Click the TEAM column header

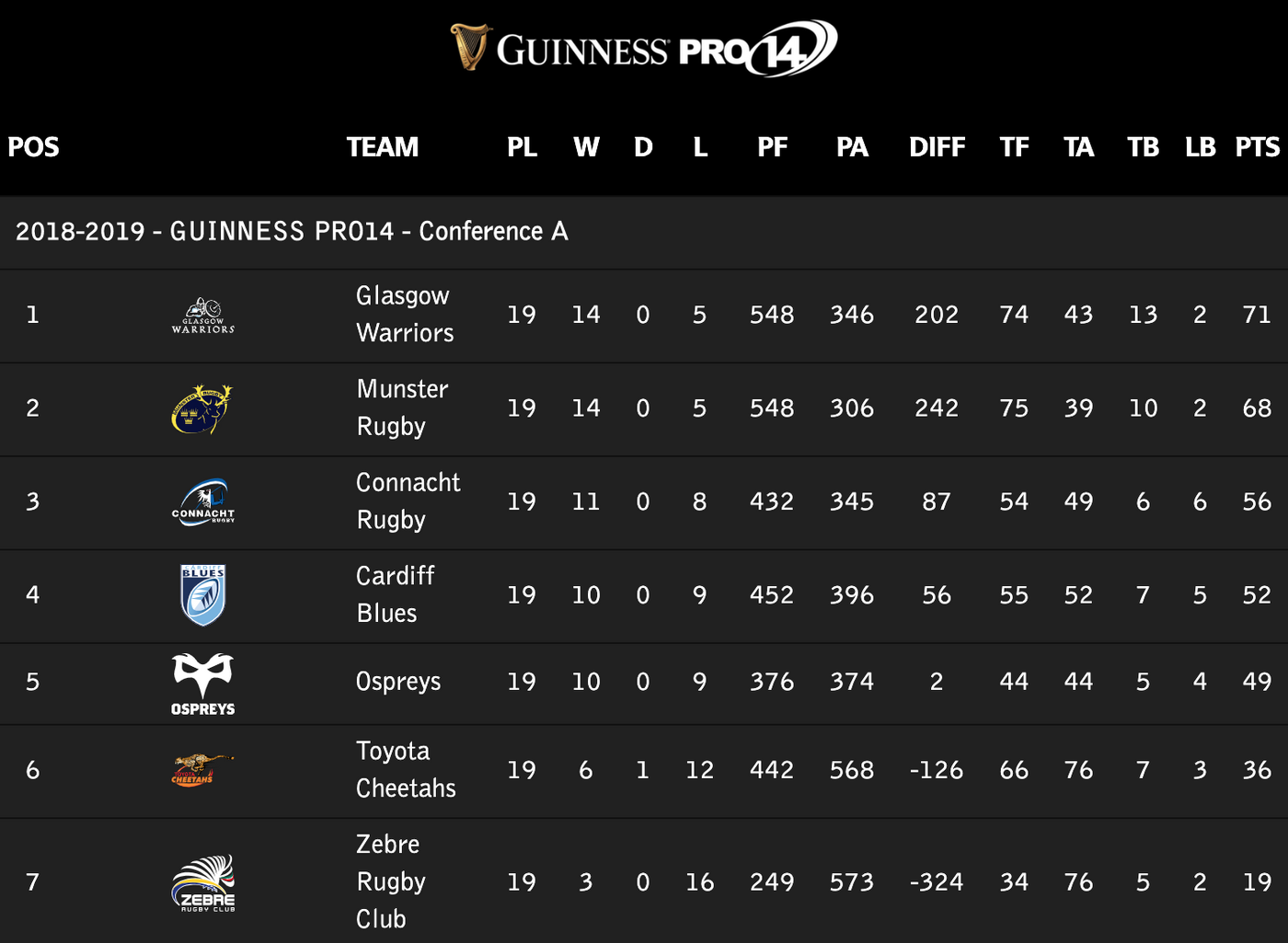pos(383,147)
